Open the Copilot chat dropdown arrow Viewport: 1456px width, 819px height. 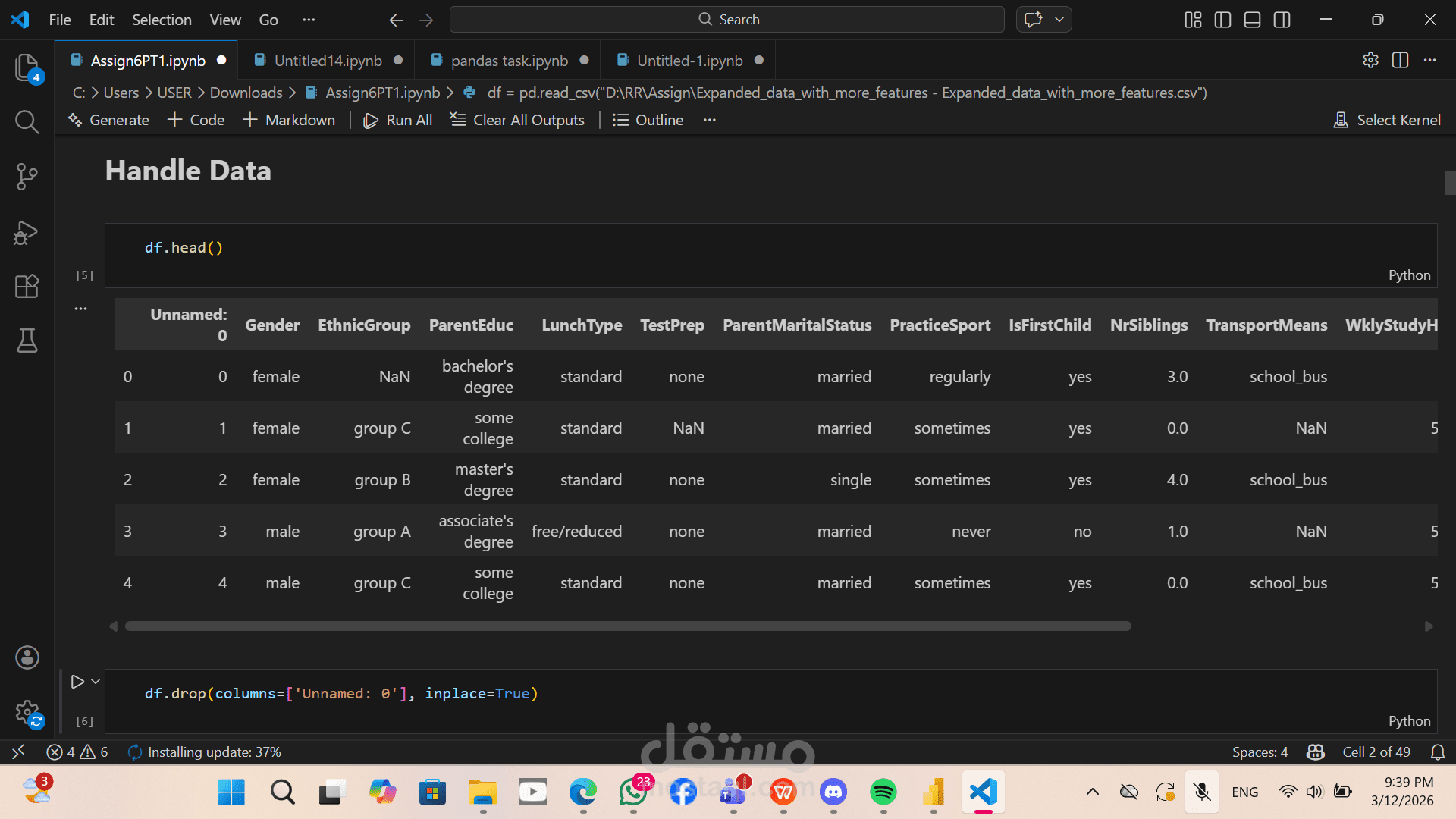pos(1059,20)
